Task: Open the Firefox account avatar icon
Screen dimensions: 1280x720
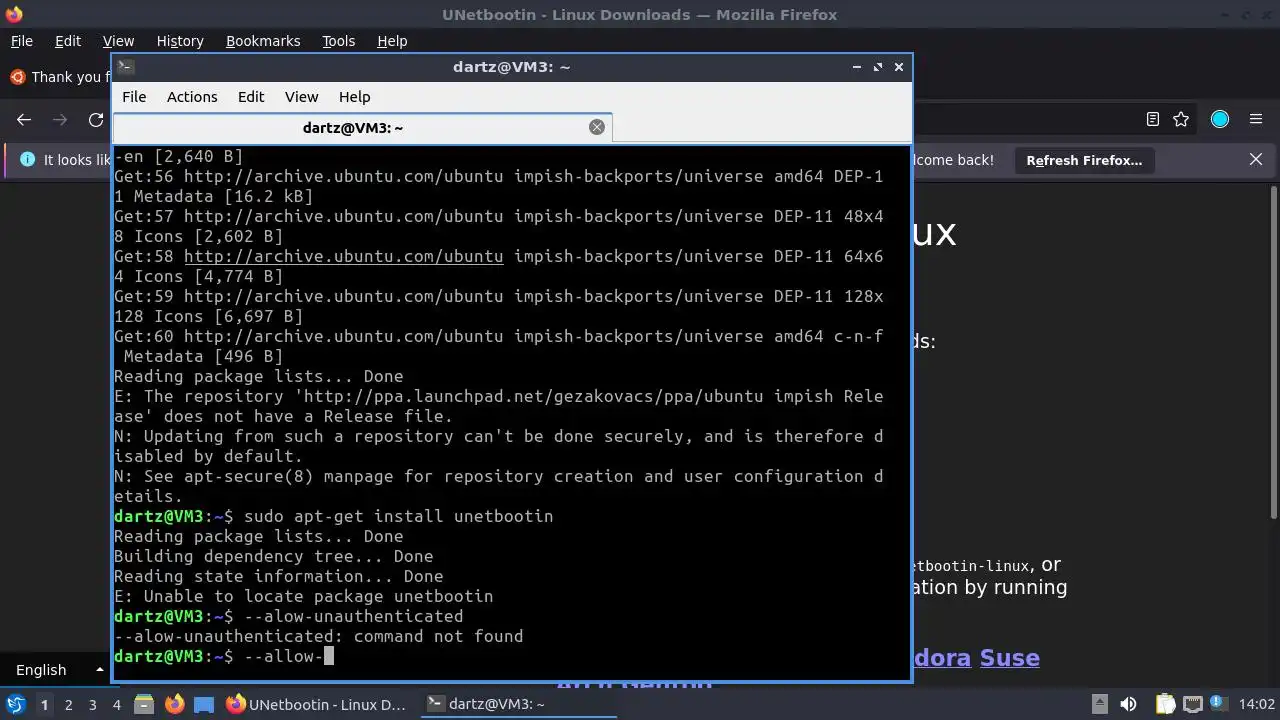Action: (x=1220, y=119)
